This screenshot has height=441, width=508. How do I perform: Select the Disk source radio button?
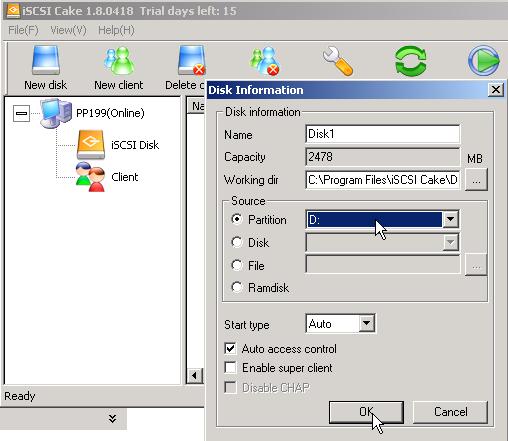click(x=237, y=242)
